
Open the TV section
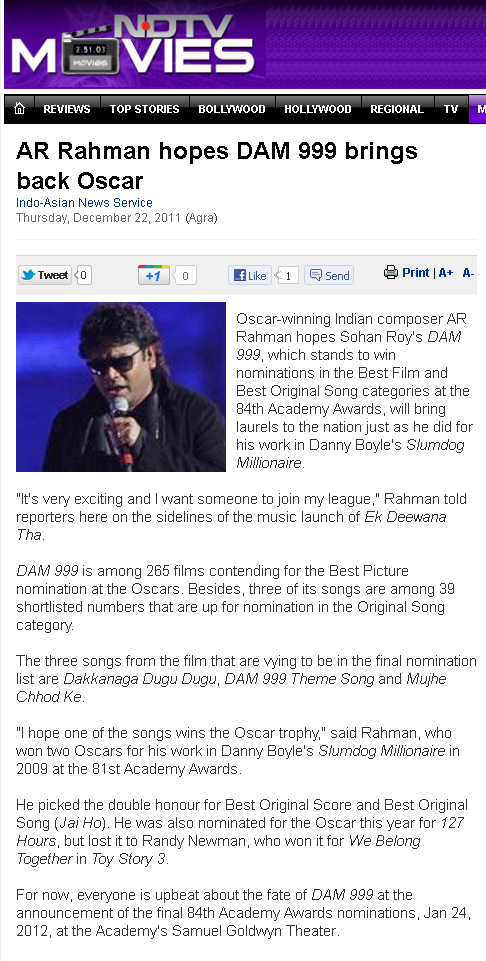pyautogui.click(x=451, y=109)
